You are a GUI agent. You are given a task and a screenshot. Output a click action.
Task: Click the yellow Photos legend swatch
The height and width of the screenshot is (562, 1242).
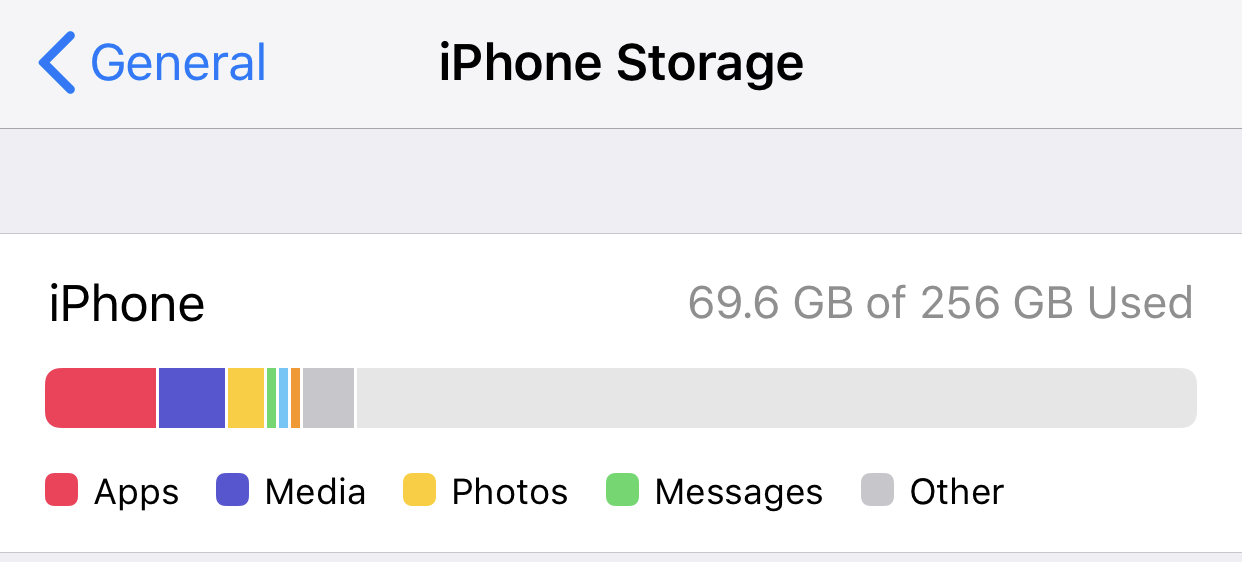(420, 490)
